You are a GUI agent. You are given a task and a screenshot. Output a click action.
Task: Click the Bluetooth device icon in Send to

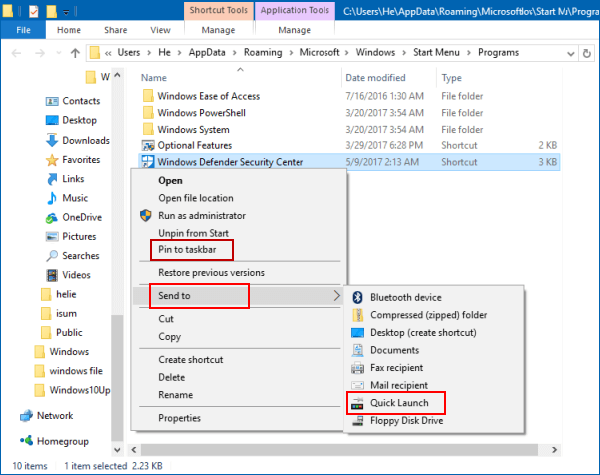point(357,297)
